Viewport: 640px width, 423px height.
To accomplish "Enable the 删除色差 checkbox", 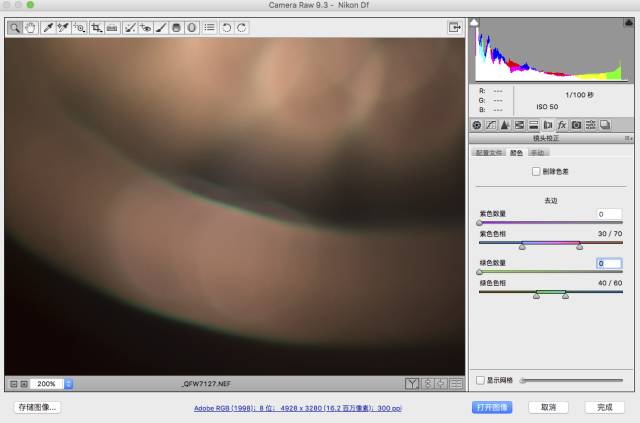I will click(x=537, y=172).
